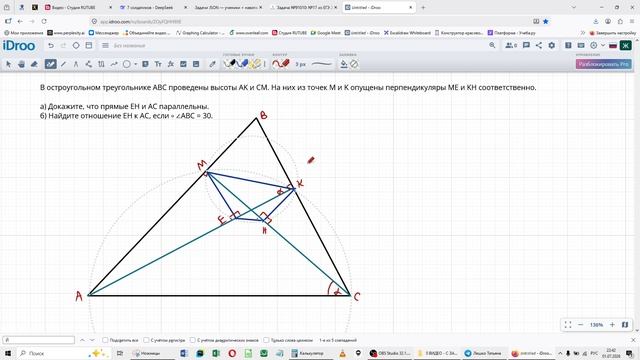Select the sticky note tool
This screenshot has width=640, height=360.
pos(145,64)
